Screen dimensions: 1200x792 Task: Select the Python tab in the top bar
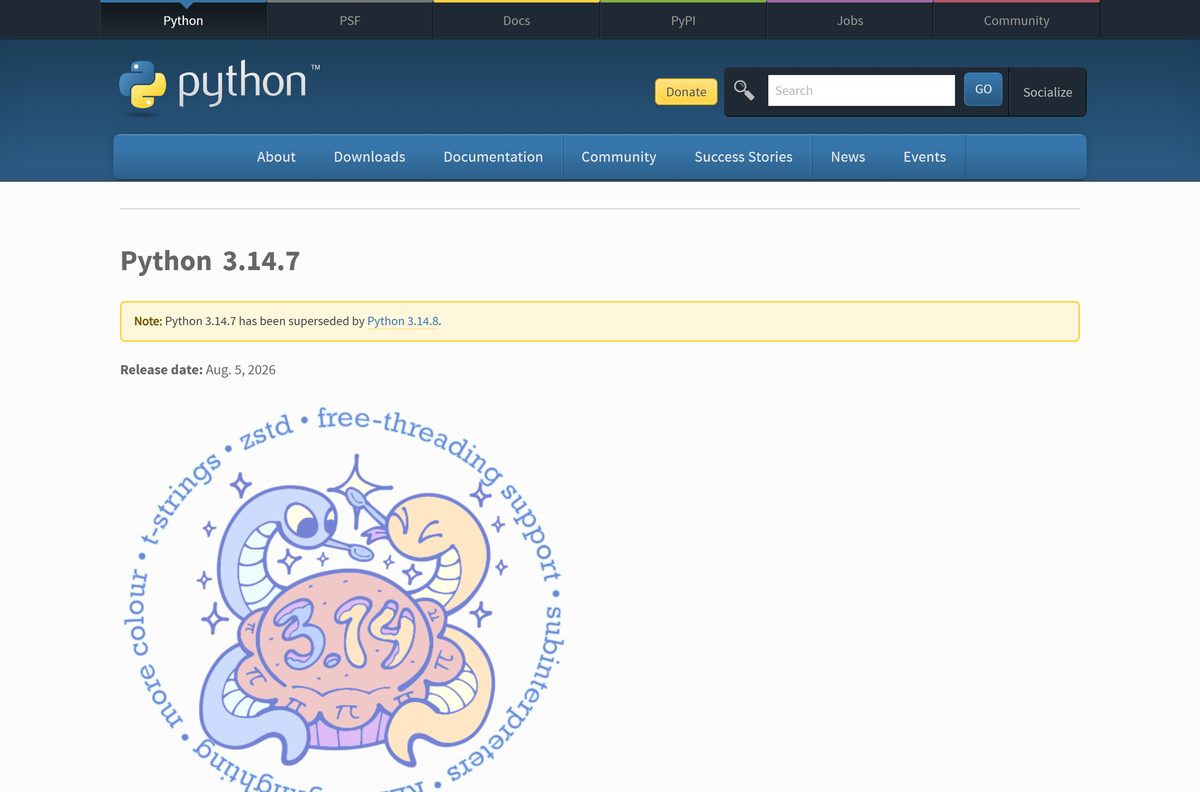pyautogui.click(x=183, y=20)
